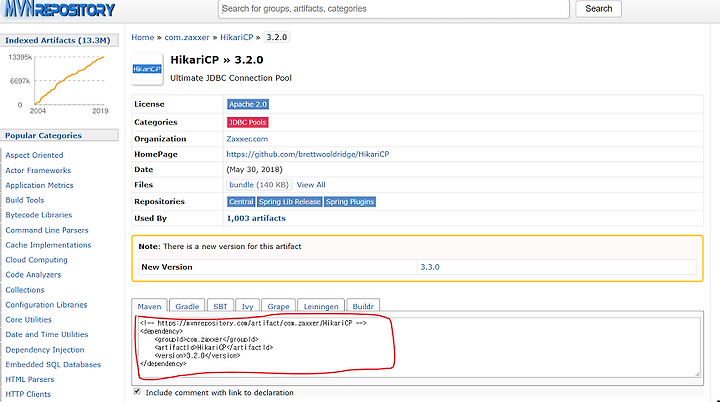Open the HTML Parsers category

[30, 379]
